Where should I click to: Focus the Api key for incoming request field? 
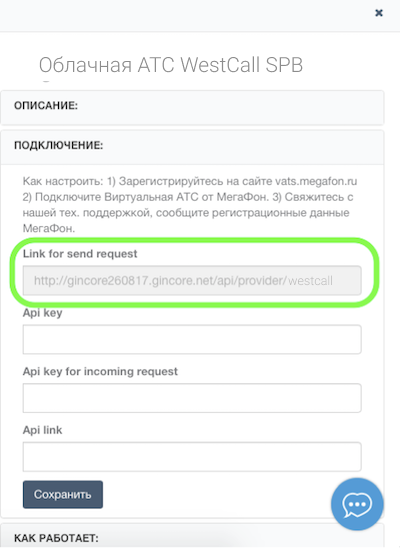(x=192, y=398)
